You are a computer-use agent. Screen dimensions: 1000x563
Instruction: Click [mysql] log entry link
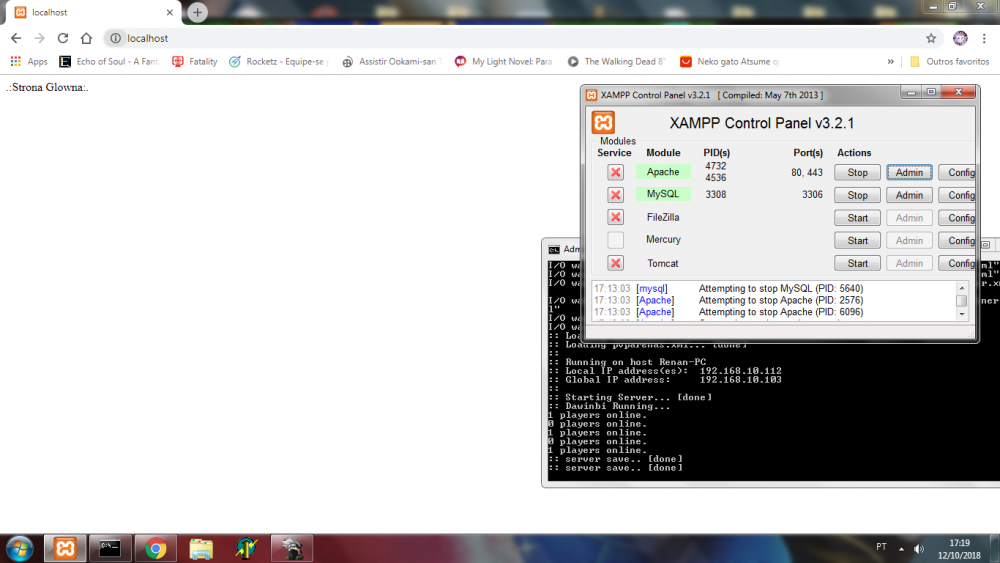(652, 288)
